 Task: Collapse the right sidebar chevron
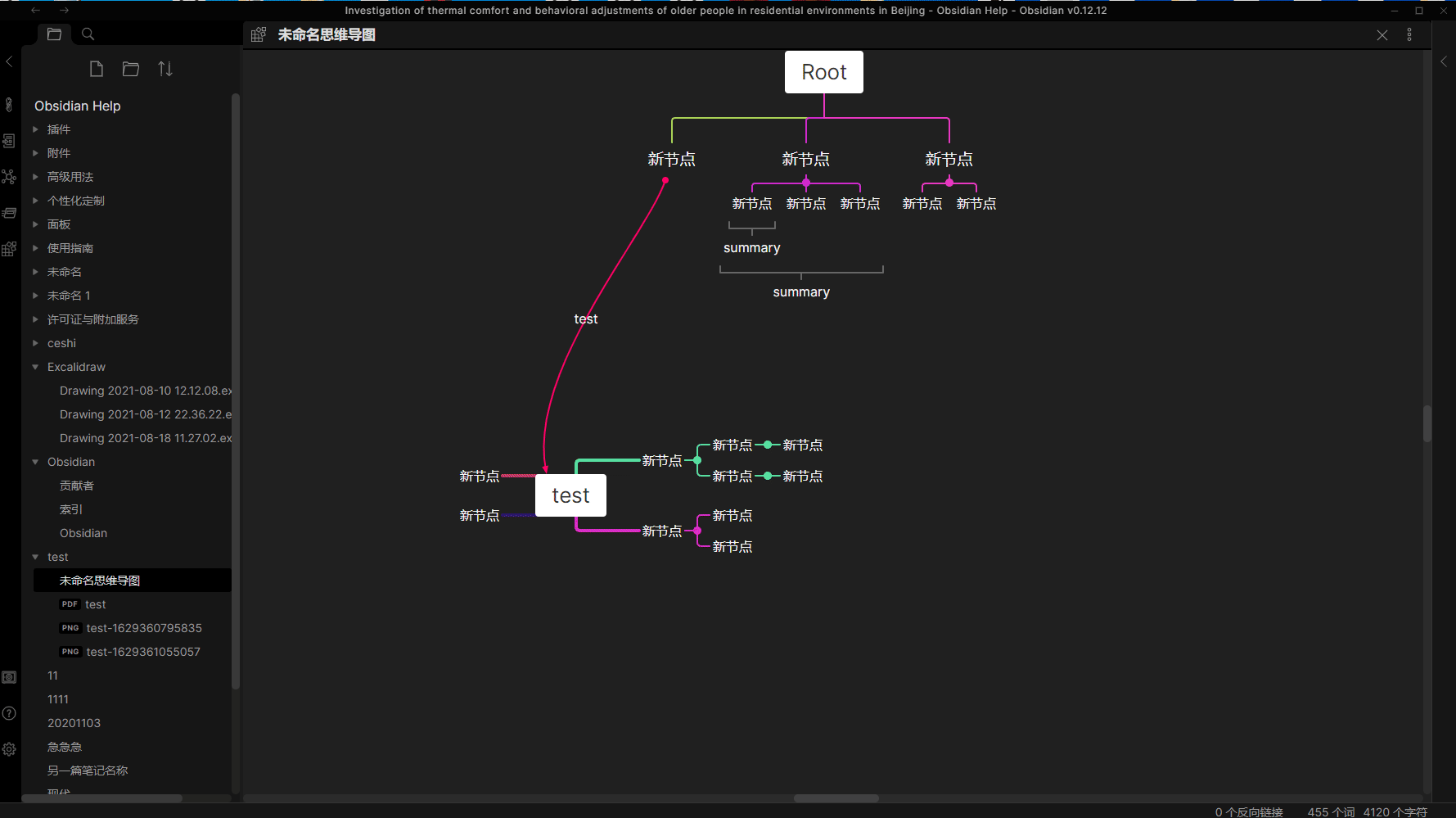[1444, 61]
